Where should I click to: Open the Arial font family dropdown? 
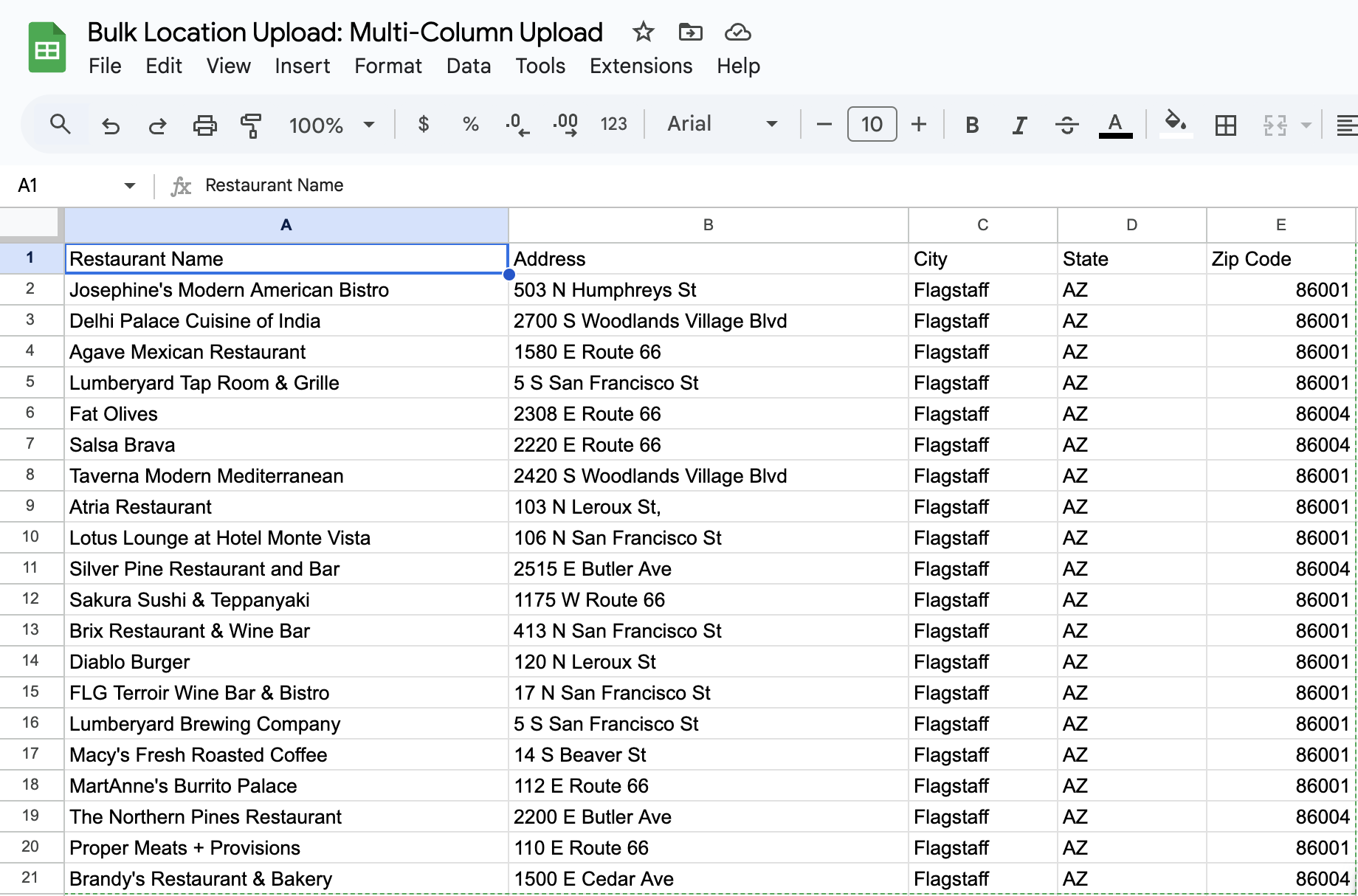pyautogui.click(x=722, y=124)
